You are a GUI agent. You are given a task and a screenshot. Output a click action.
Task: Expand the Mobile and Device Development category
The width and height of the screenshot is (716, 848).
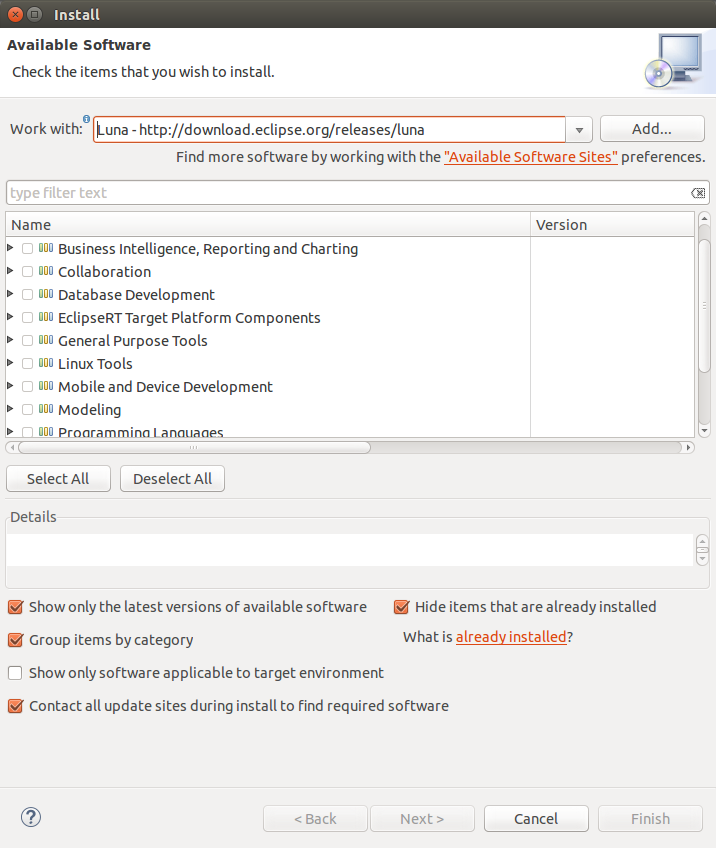10,386
